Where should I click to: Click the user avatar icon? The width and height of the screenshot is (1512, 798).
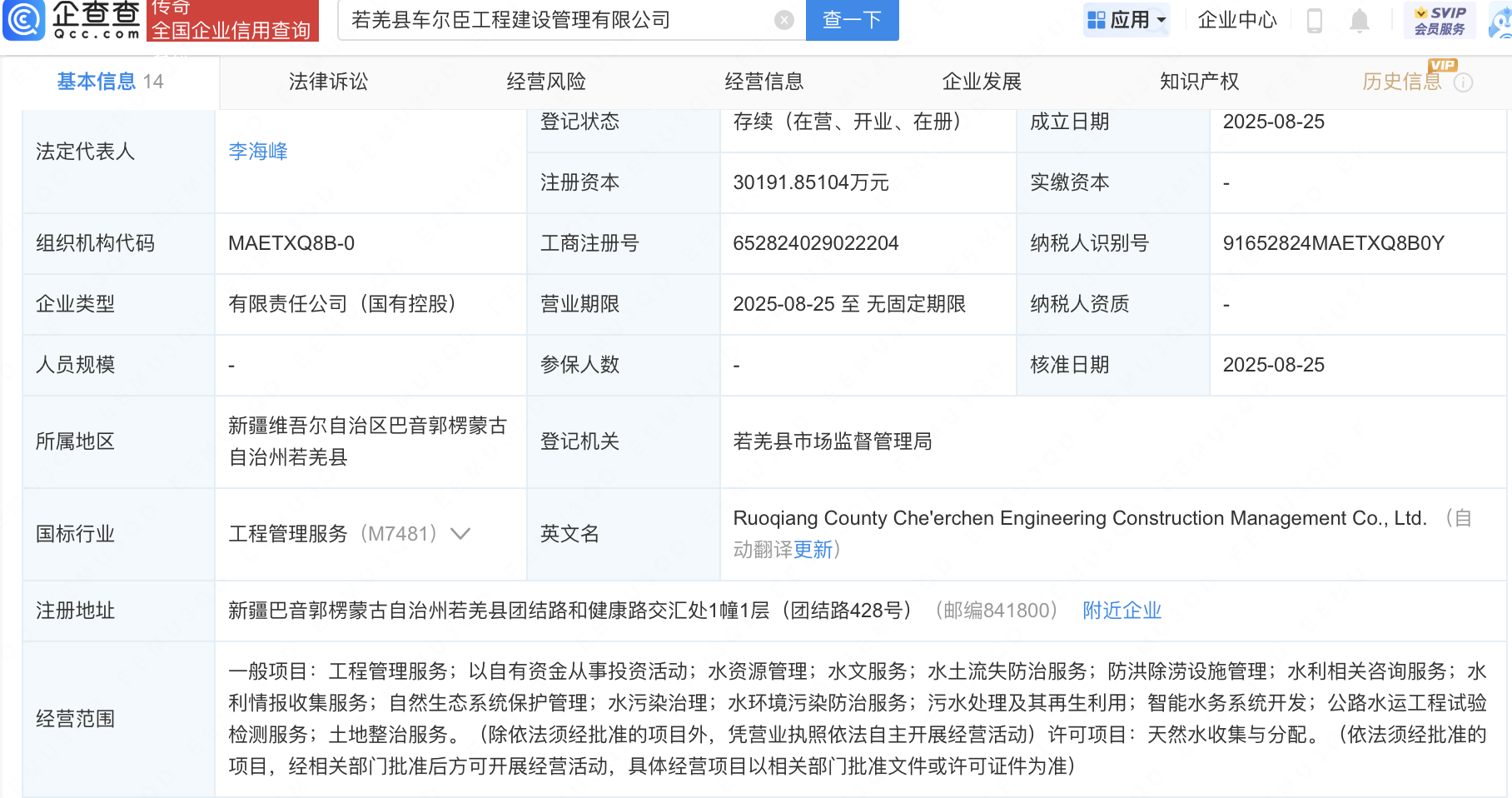pos(1501,22)
